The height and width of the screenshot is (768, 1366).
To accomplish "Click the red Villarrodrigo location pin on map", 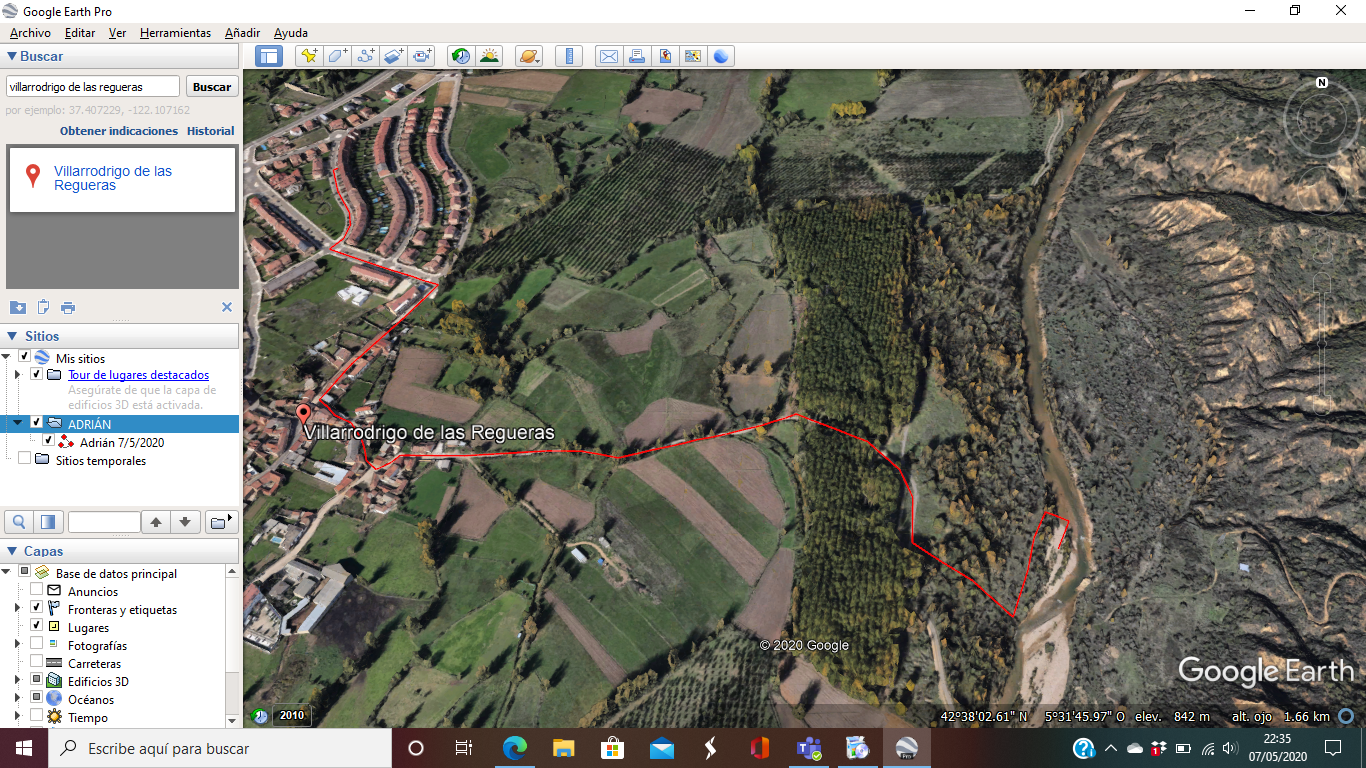I will [303, 414].
